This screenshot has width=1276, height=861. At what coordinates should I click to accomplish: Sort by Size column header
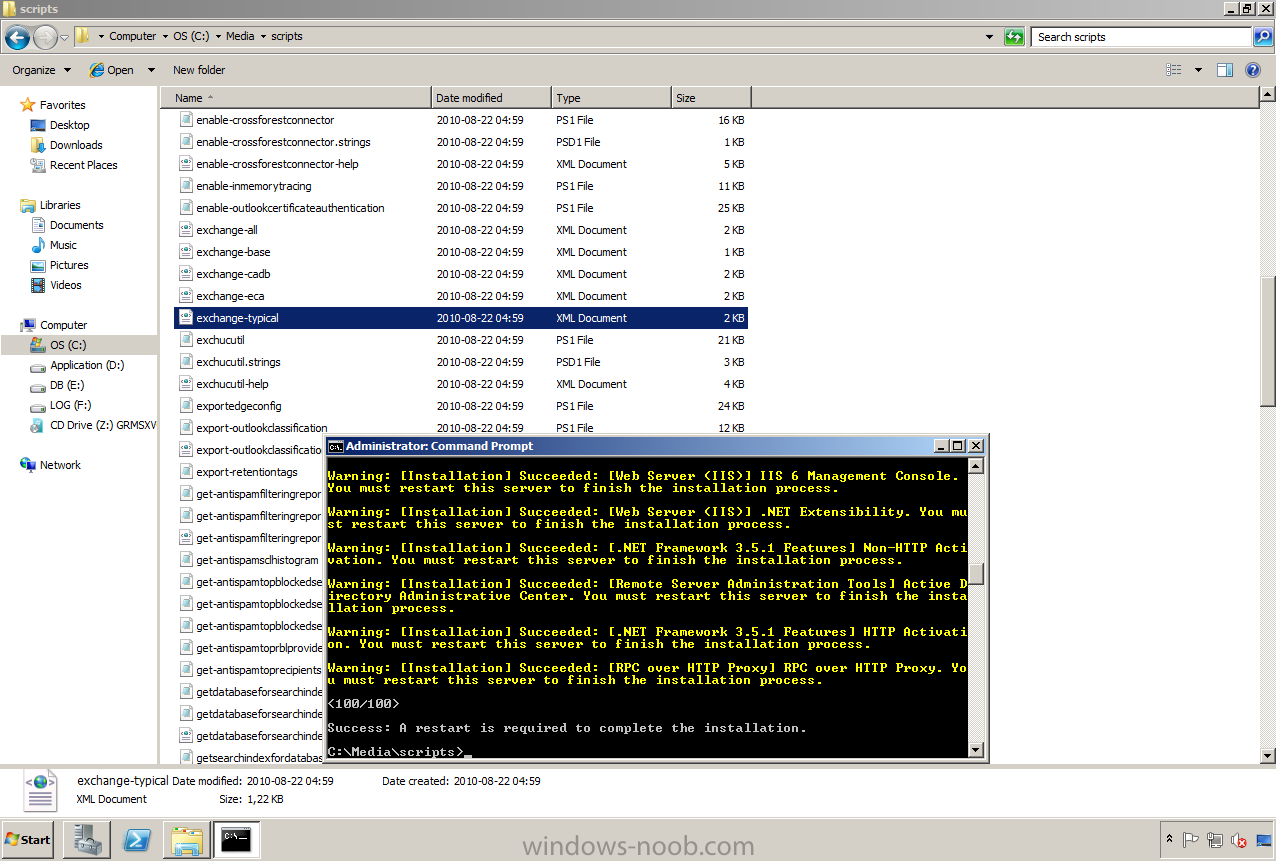click(711, 98)
